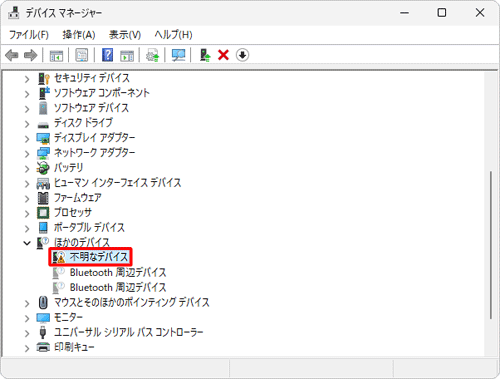Open the 表示(V) menu
The width and height of the screenshot is (500, 379).
pos(125,35)
